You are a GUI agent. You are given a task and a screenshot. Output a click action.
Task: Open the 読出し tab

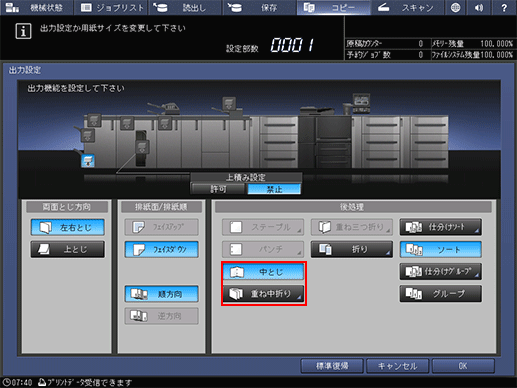pyautogui.click(x=185, y=7)
